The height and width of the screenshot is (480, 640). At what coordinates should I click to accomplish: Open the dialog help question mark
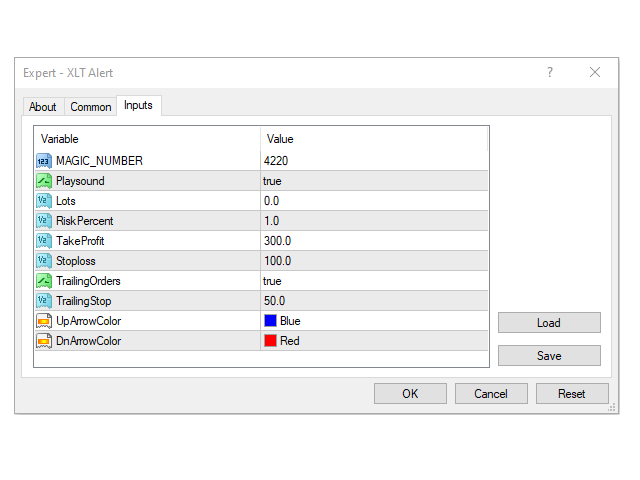pyautogui.click(x=550, y=72)
